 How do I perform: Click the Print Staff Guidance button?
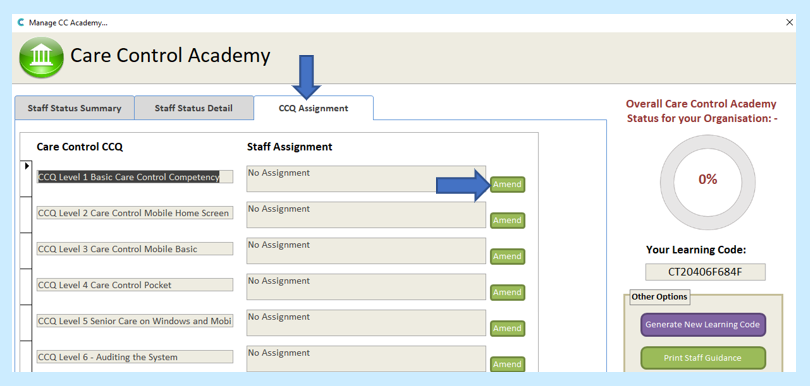703,358
